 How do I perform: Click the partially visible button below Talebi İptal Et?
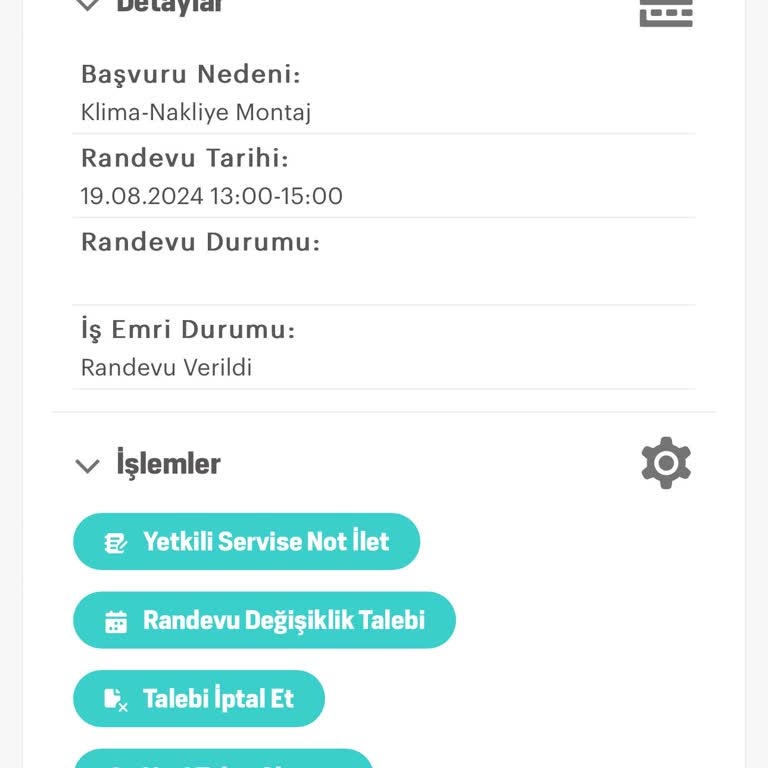pos(223,760)
